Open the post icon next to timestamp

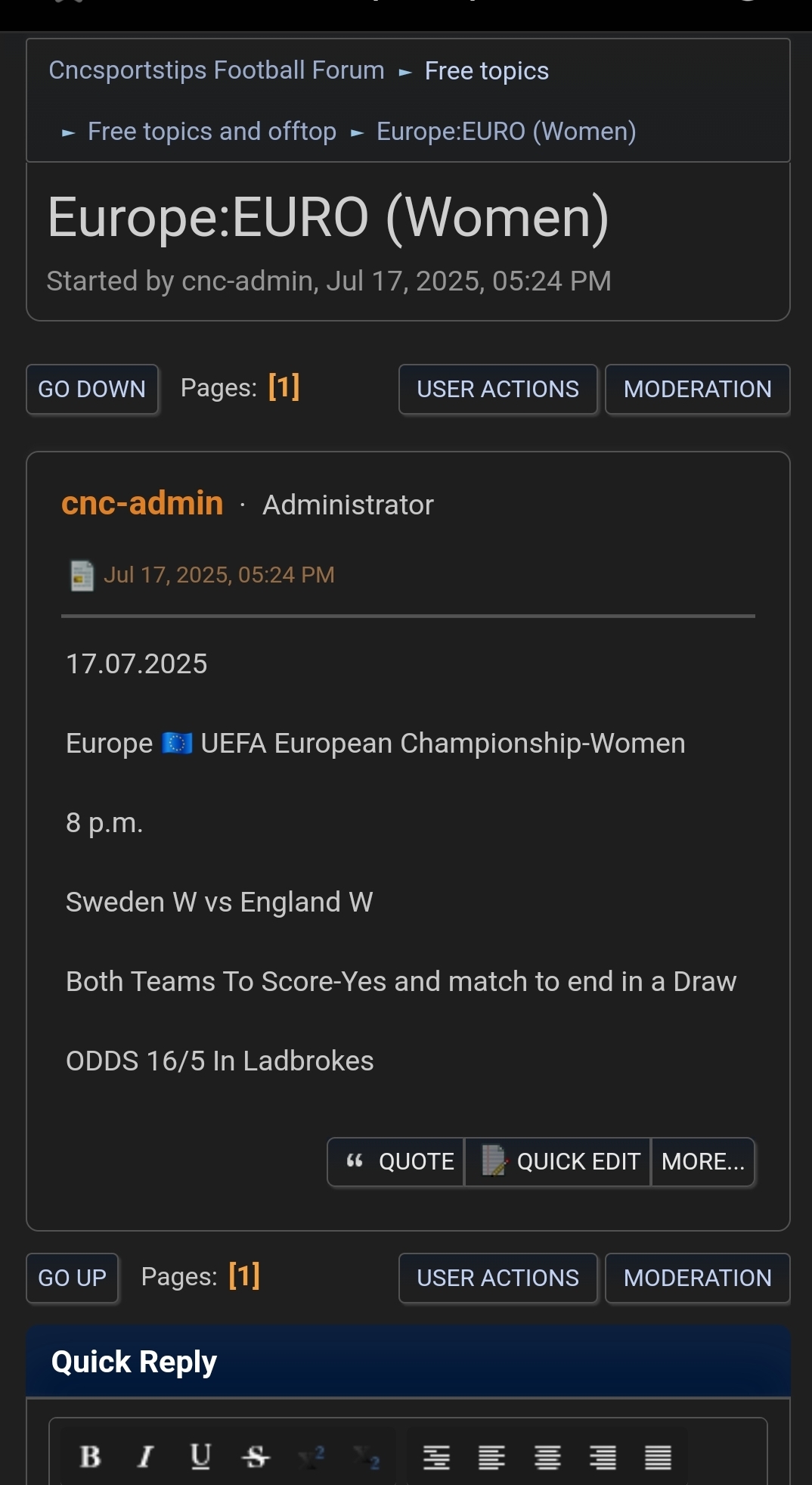click(x=82, y=576)
